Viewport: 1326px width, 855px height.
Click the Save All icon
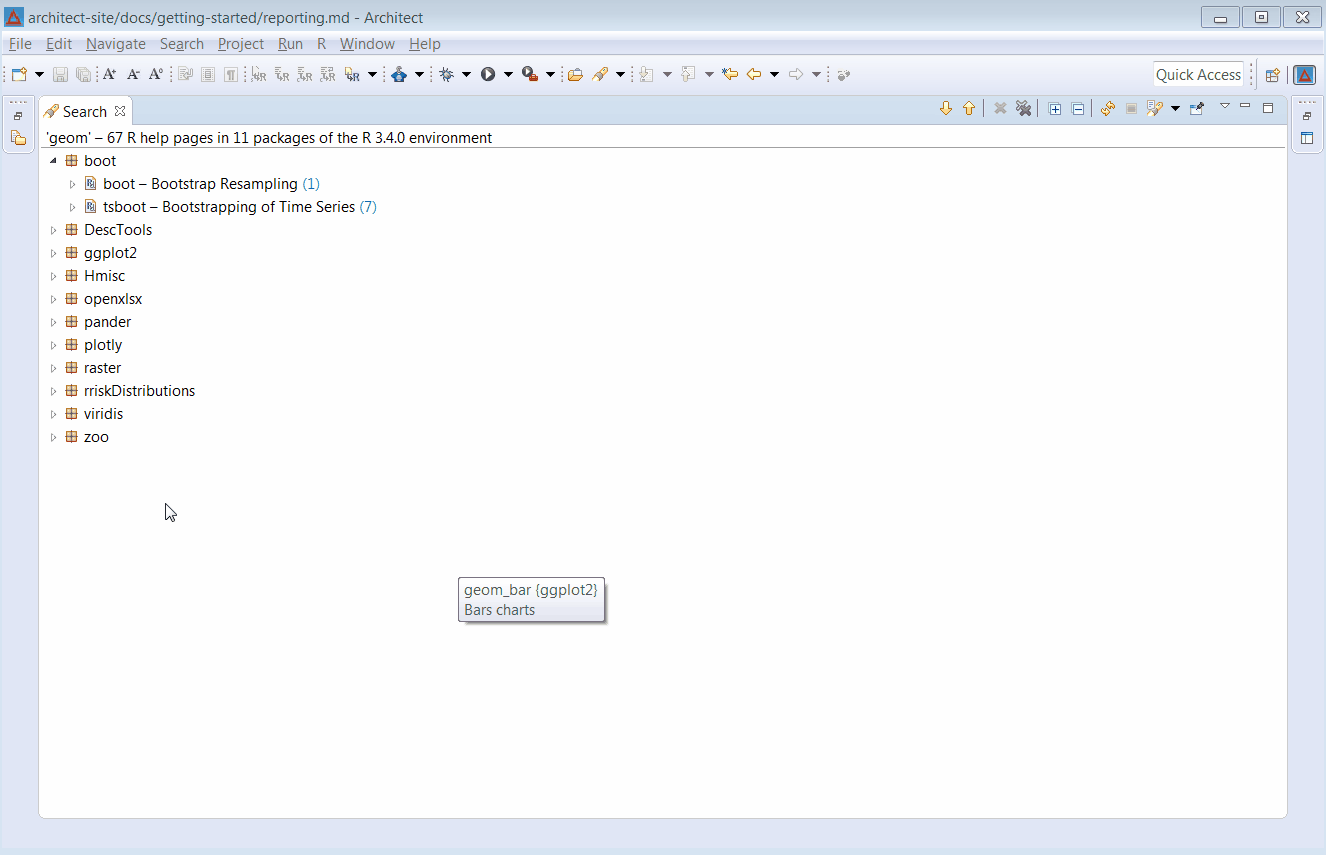[x=83, y=74]
